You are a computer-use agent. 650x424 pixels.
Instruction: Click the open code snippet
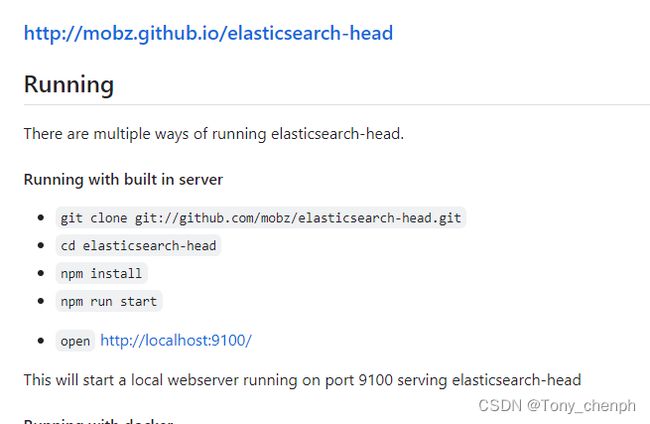[x=75, y=341]
